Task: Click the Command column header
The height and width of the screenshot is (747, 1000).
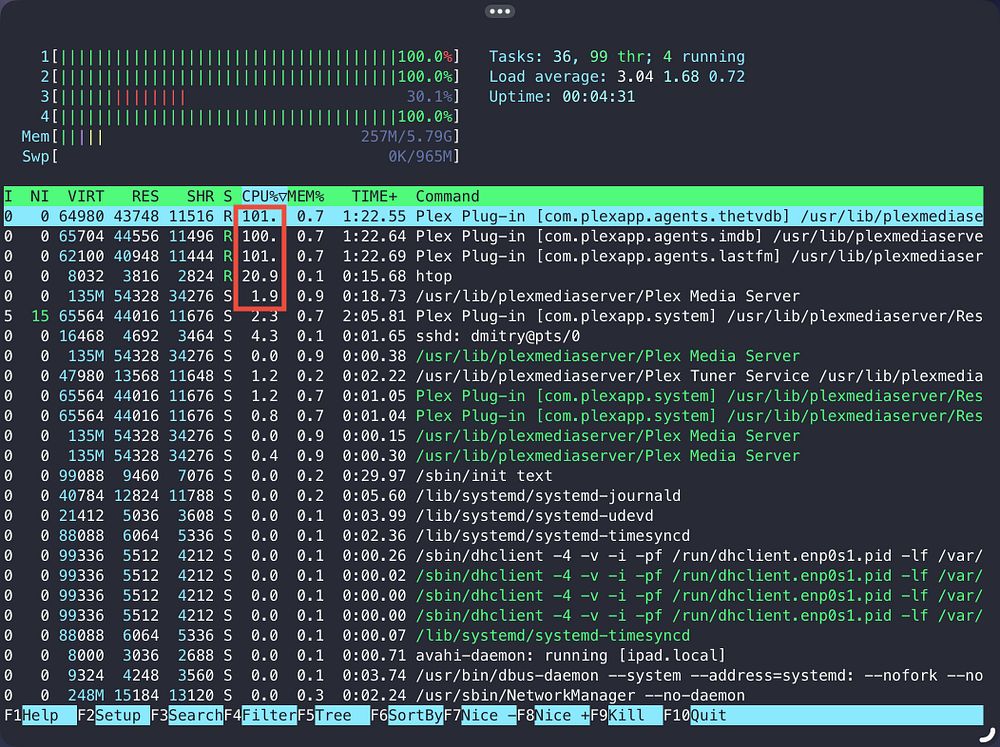Action: [447, 196]
